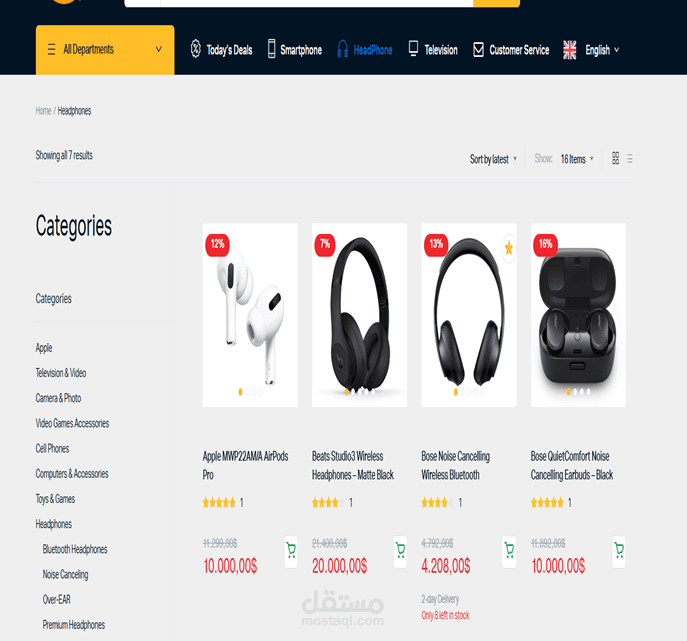Switch to grid view layout
Image resolution: width=687 pixels, height=641 pixels.
click(x=616, y=158)
